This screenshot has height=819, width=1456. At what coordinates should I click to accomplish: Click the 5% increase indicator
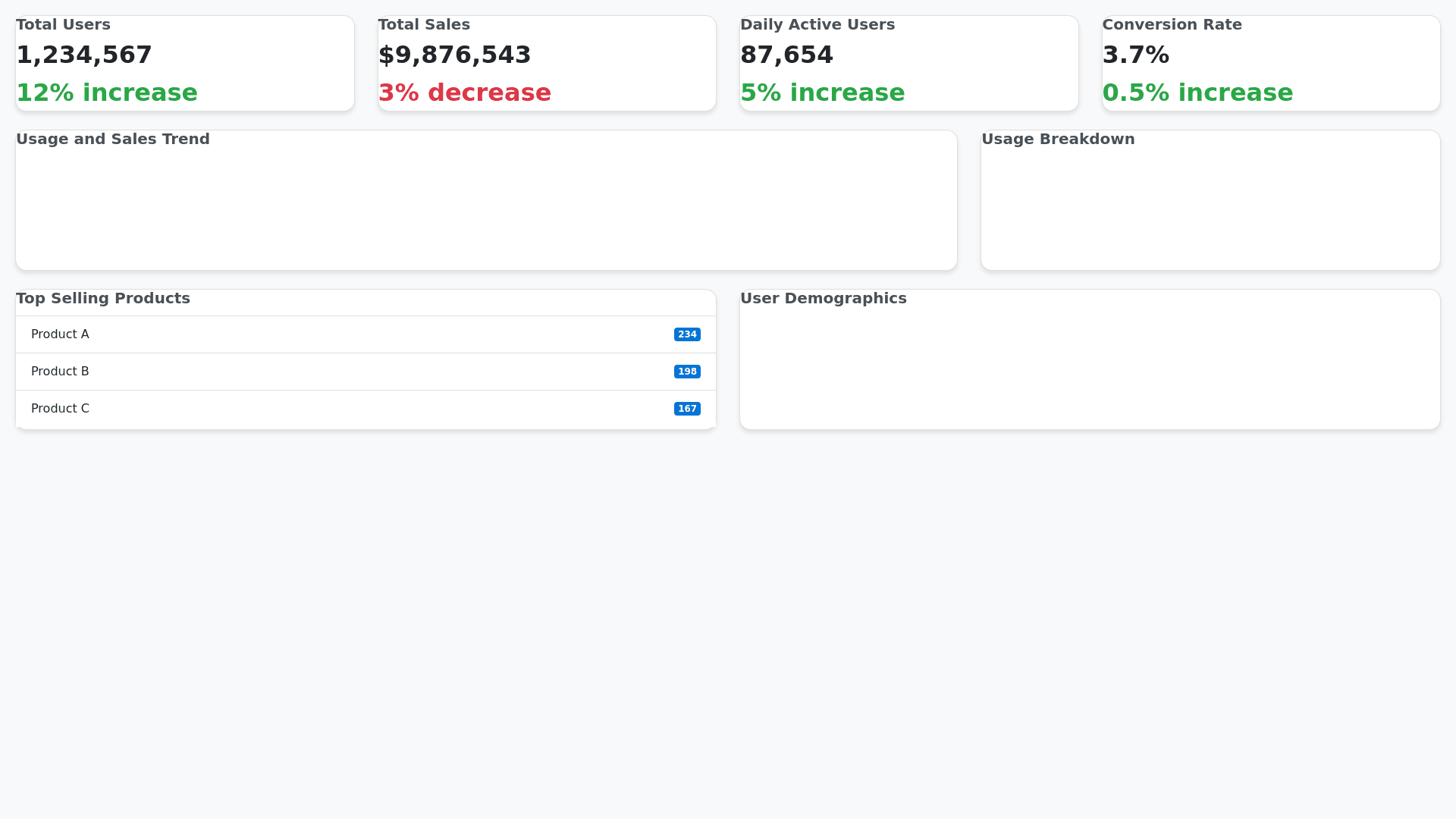822,93
